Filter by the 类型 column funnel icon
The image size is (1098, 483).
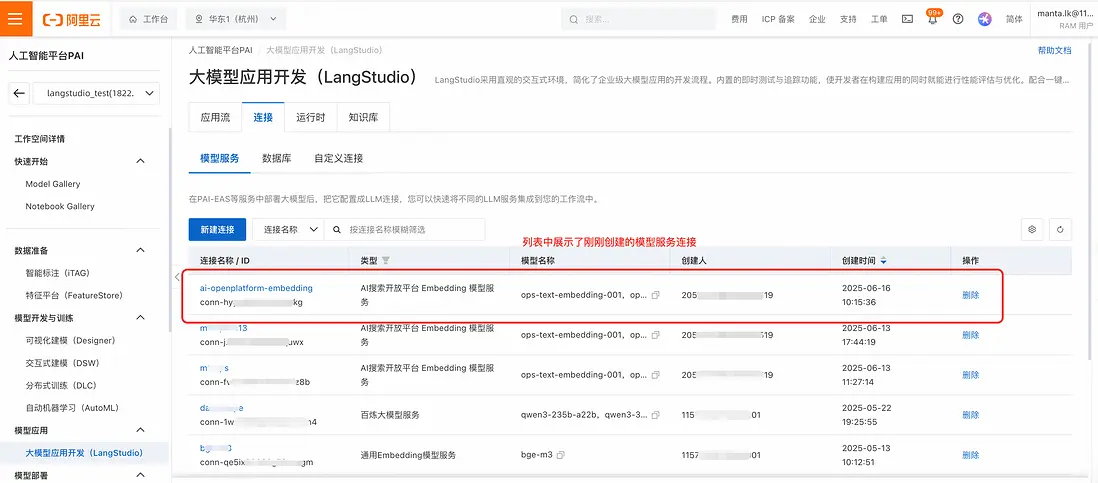(x=385, y=260)
